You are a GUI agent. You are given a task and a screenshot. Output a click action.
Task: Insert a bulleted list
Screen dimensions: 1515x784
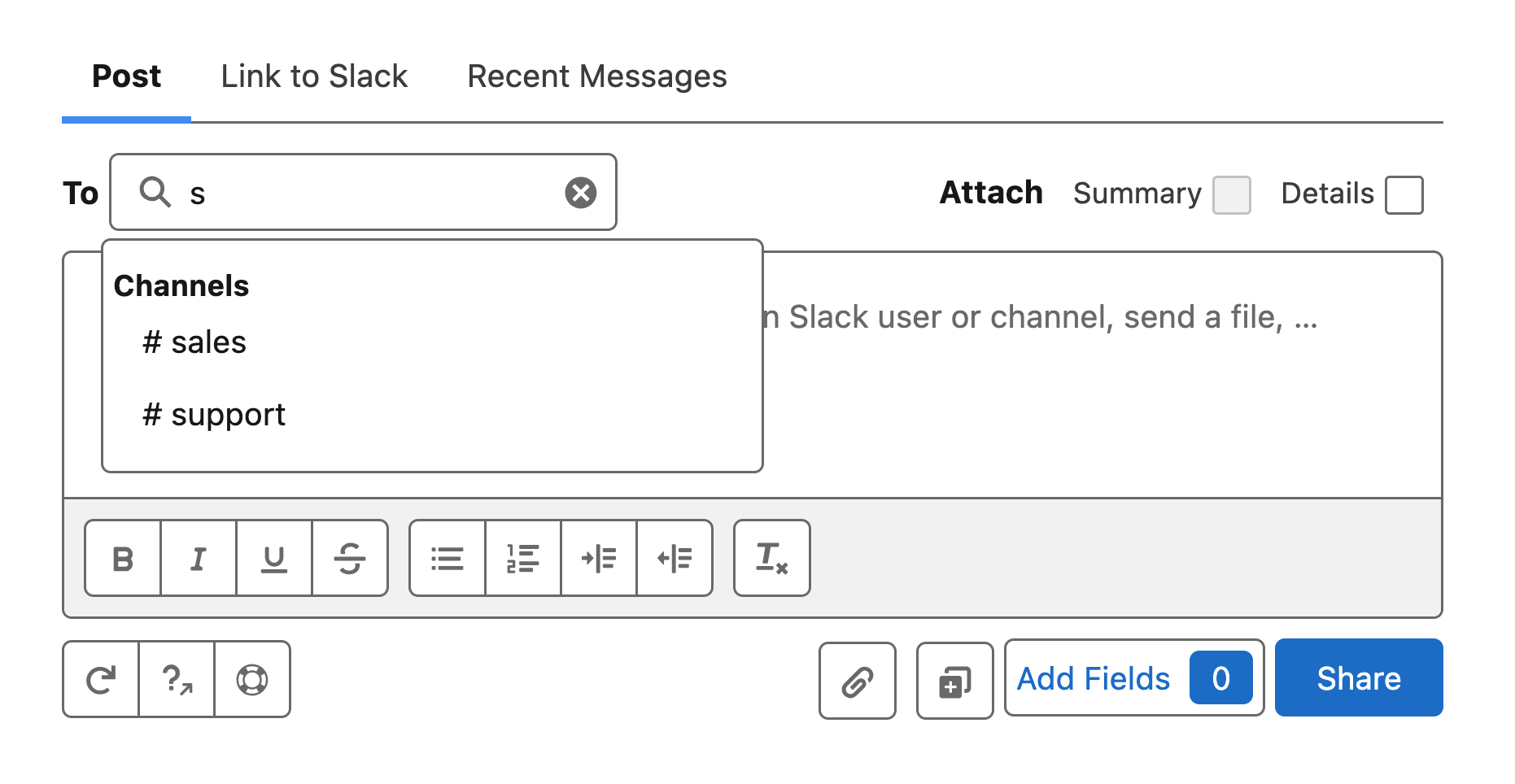(x=448, y=559)
